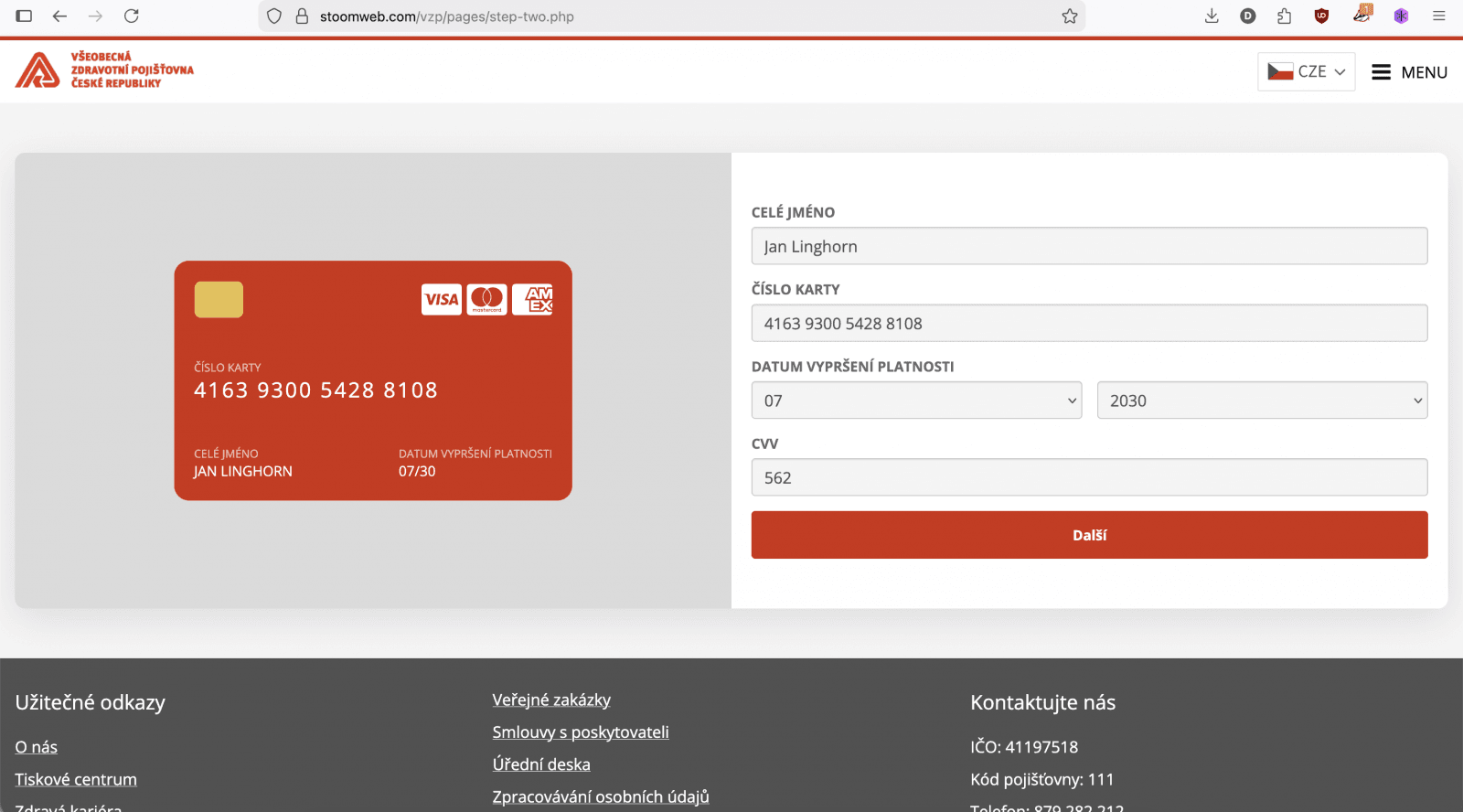Click the CVV input field
Screen dimensions: 1463x812
1089,477
